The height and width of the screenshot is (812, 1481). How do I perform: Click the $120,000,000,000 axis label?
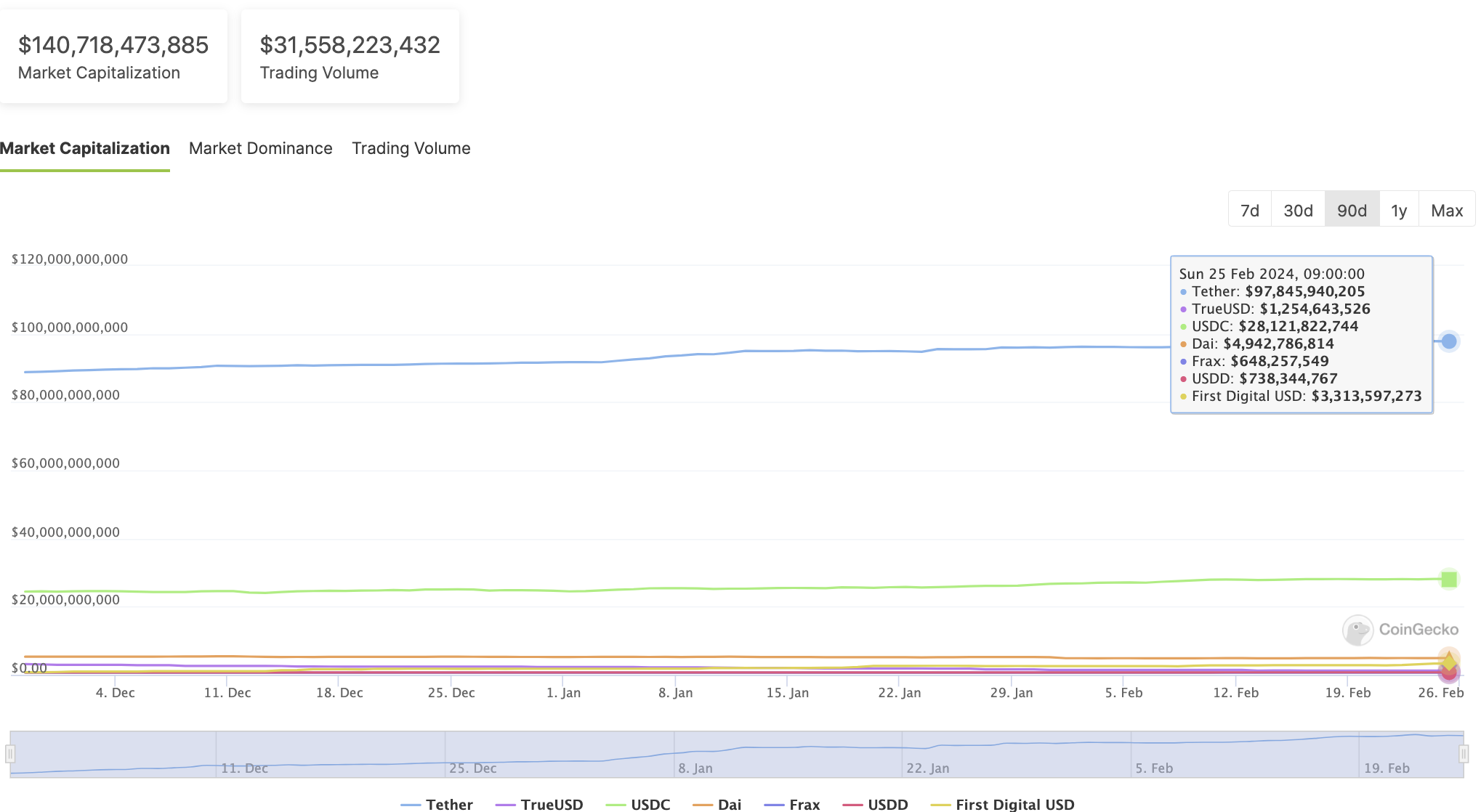pos(70,259)
